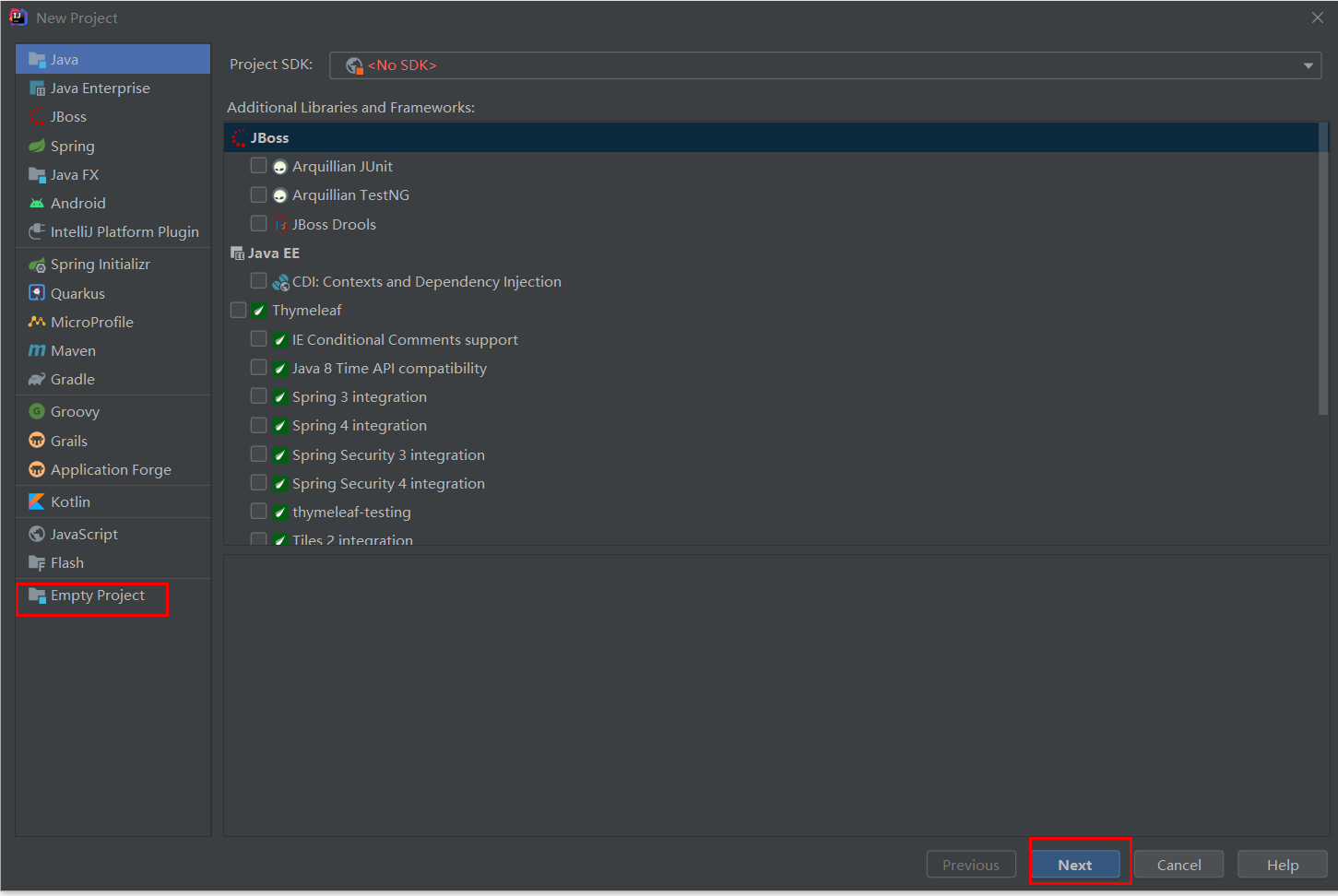Close the New Project window
This screenshot has height=896, width=1338.
pyautogui.click(x=1318, y=18)
